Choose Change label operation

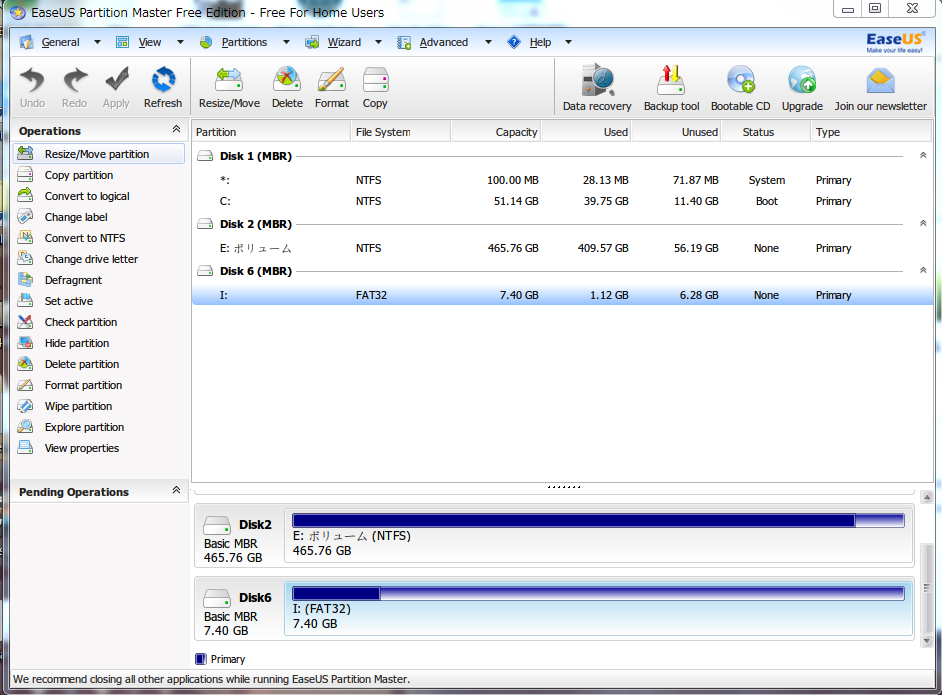pos(76,217)
